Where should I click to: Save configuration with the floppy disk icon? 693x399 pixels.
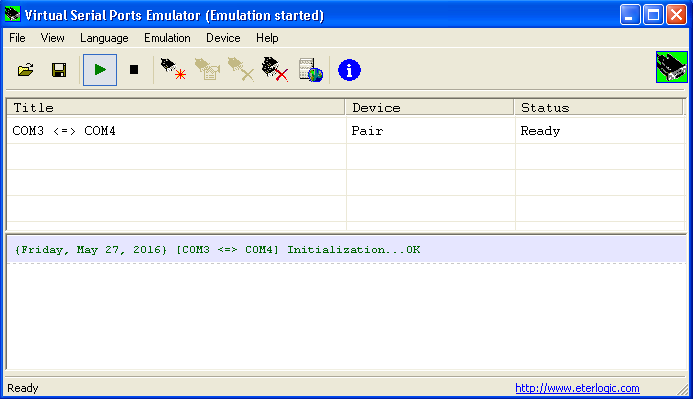click(x=59, y=70)
